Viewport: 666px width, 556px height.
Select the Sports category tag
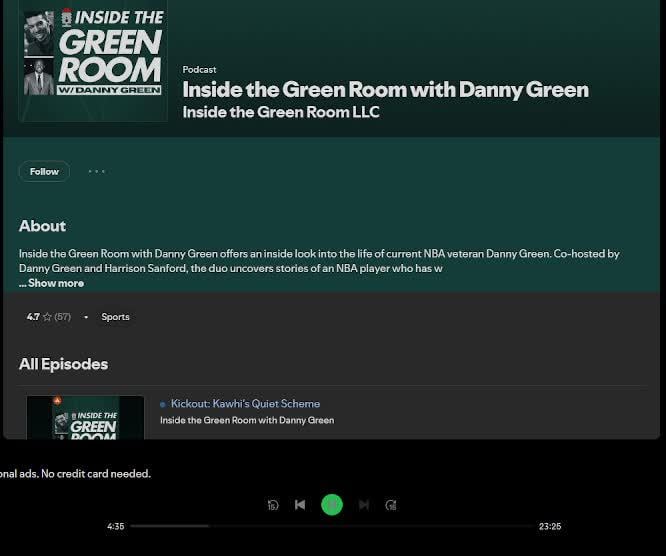115,317
